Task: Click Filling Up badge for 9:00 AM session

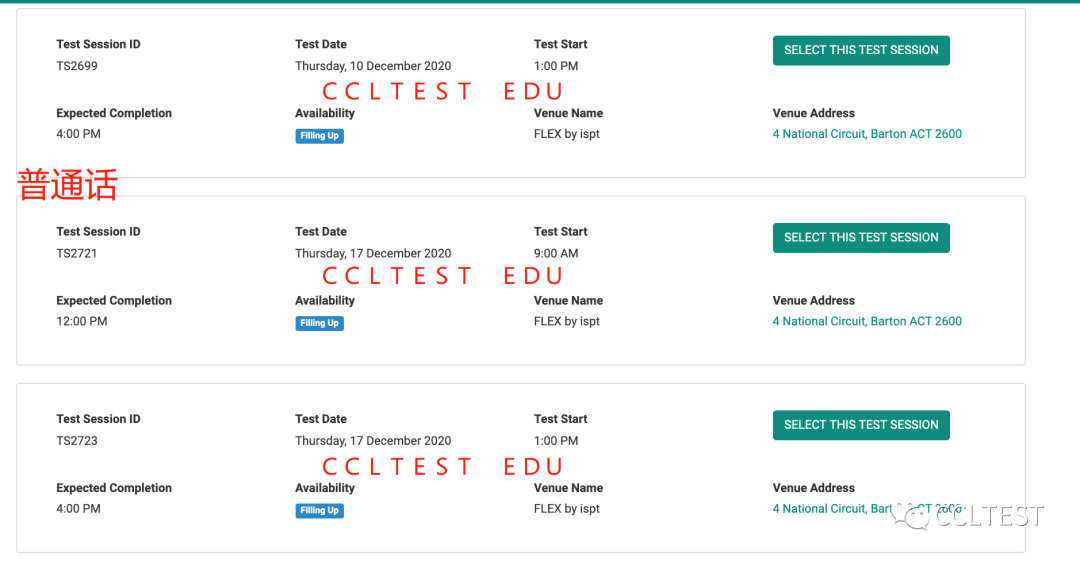Action: click(320, 323)
